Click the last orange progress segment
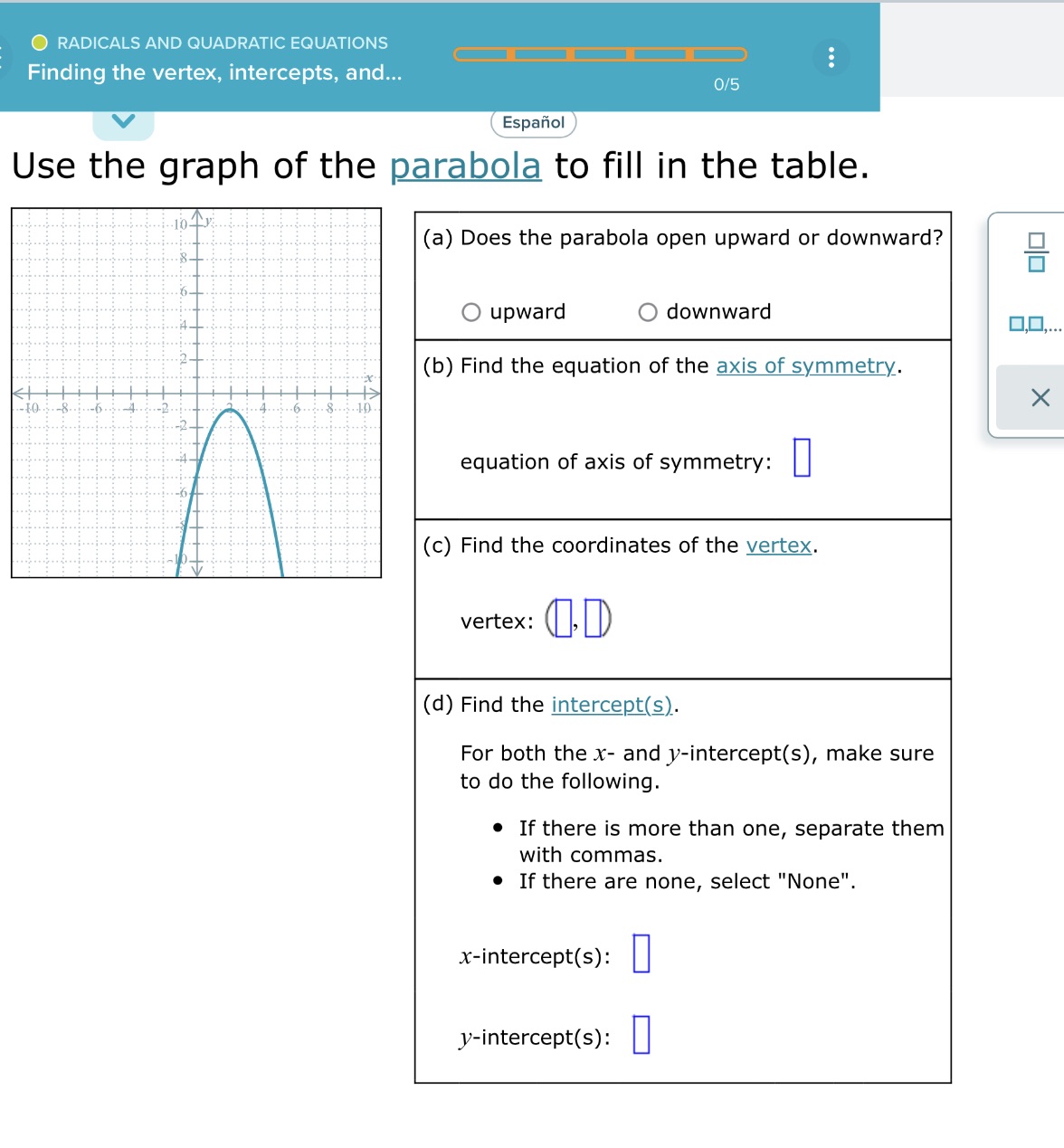This screenshot has width=1064, height=1148. tap(716, 55)
